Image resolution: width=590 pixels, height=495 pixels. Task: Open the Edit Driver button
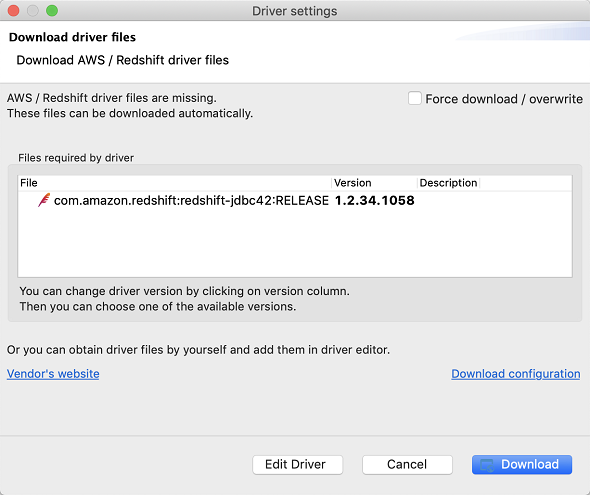[297, 465]
